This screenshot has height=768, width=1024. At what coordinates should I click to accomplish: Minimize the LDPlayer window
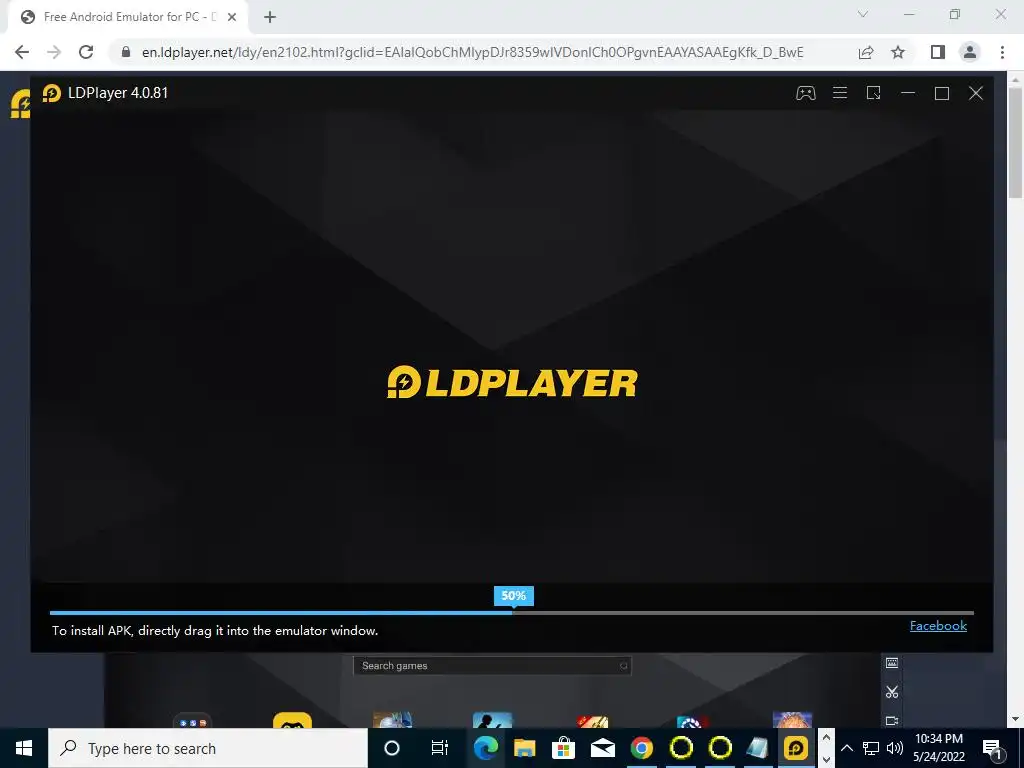908,93
